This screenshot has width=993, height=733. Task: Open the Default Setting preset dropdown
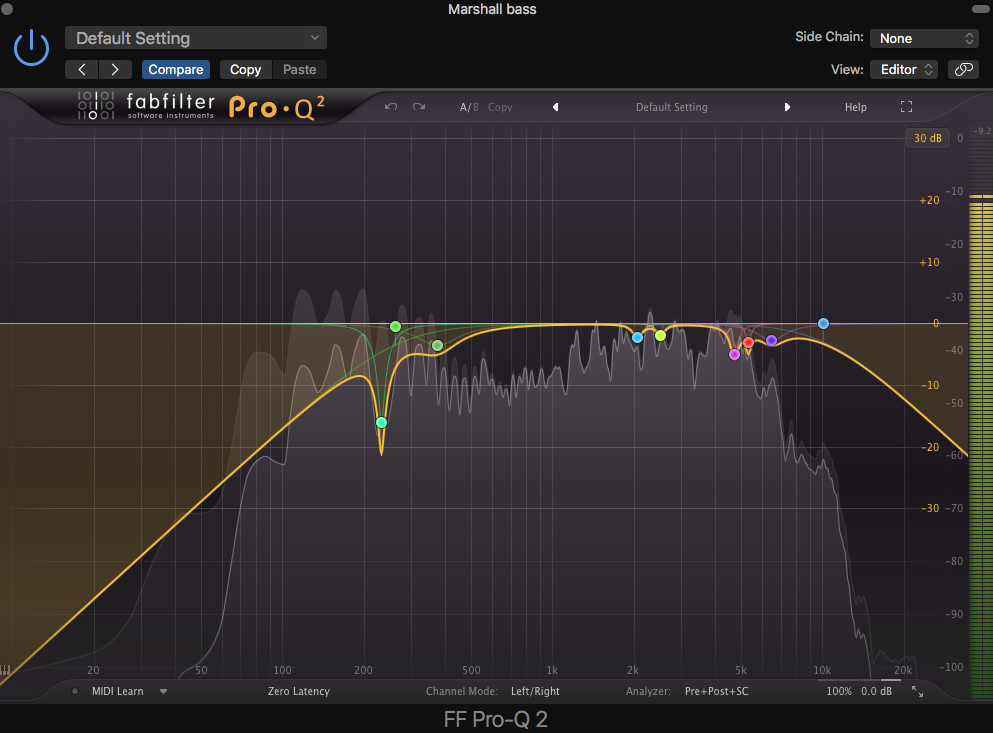(196, 38)
